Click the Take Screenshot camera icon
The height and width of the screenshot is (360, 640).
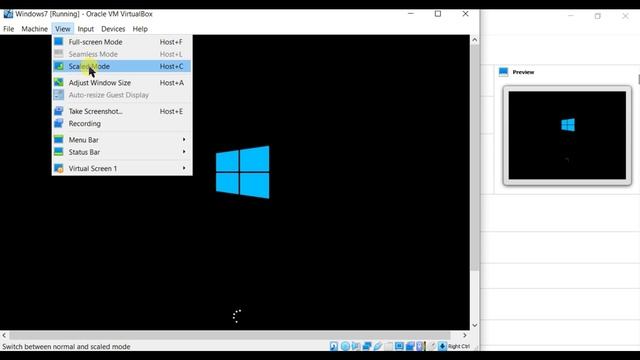pos(59,111)
